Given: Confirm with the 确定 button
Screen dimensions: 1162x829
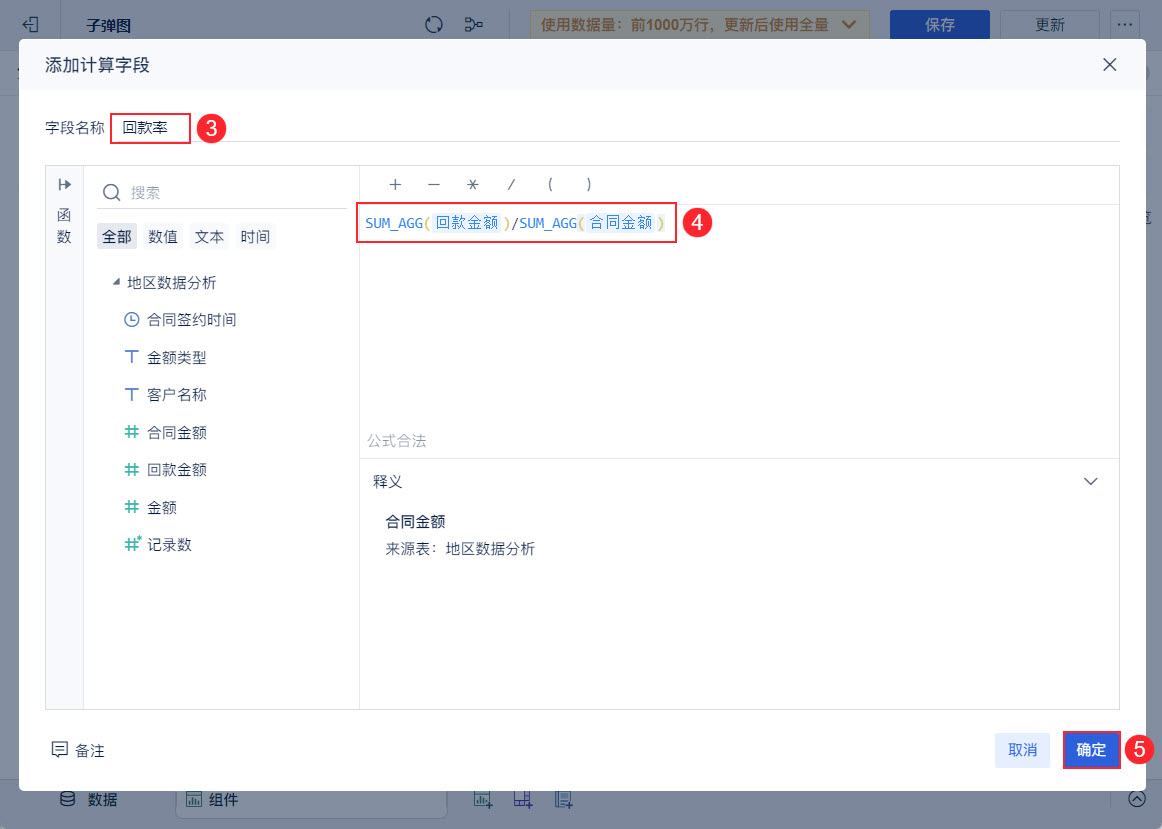Looking at the screenshot, I should coord(1091,750).
